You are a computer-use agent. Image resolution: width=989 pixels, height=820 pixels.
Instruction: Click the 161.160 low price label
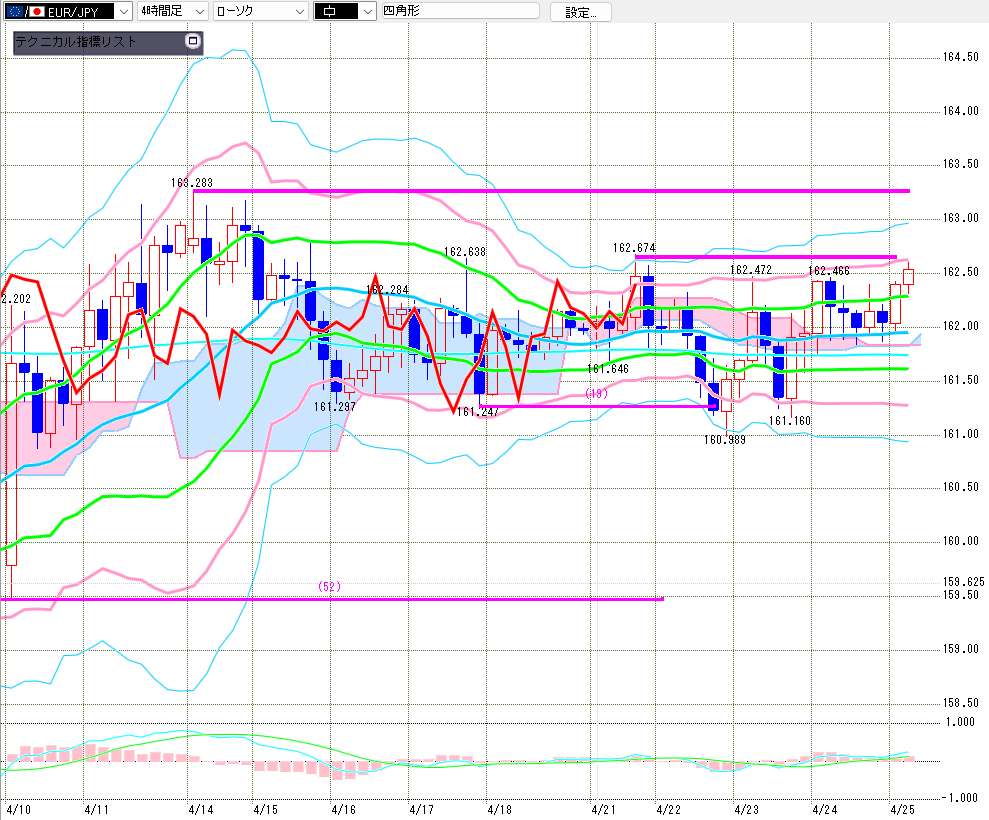click(x=790, y=421)
